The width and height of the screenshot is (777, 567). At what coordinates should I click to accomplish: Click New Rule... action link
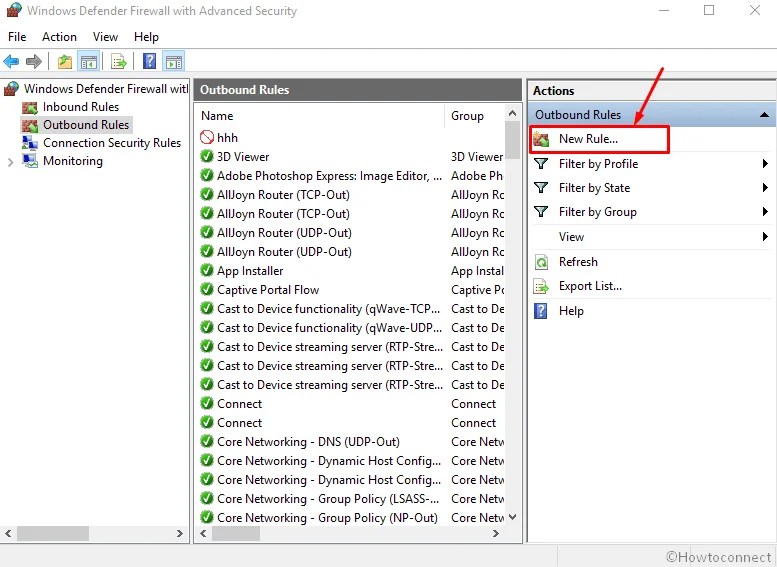coord(588,139)
